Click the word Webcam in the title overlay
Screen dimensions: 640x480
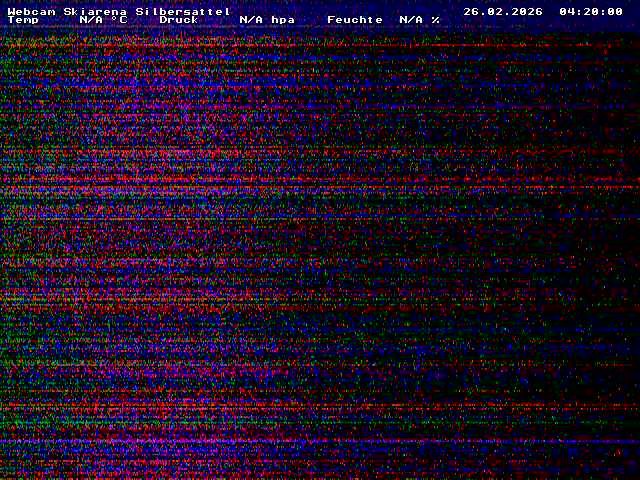pyautogui.click(x=31, y=11)
